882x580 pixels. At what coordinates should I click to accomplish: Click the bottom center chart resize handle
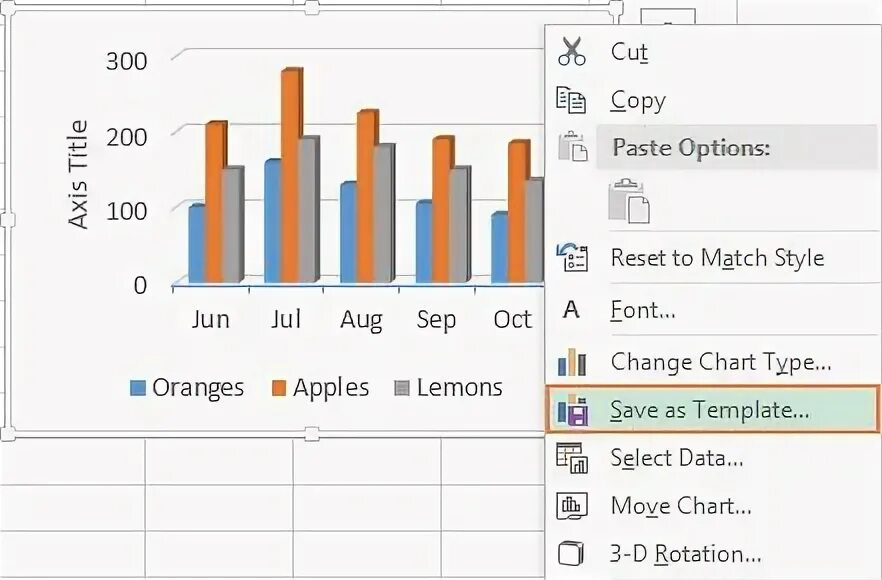pos(312,434)
